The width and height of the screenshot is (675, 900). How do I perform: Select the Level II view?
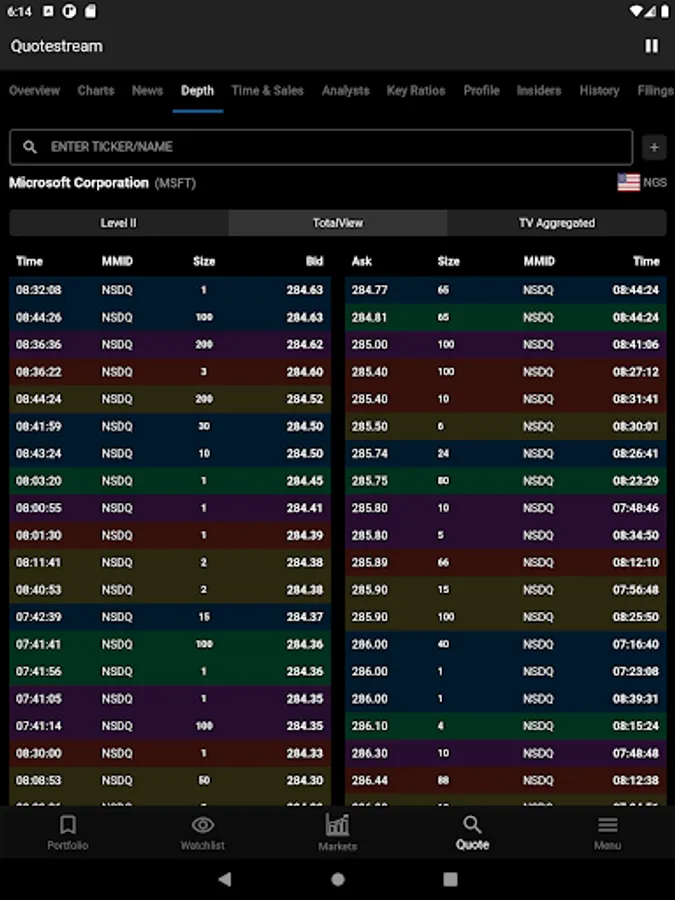point(119,223)
